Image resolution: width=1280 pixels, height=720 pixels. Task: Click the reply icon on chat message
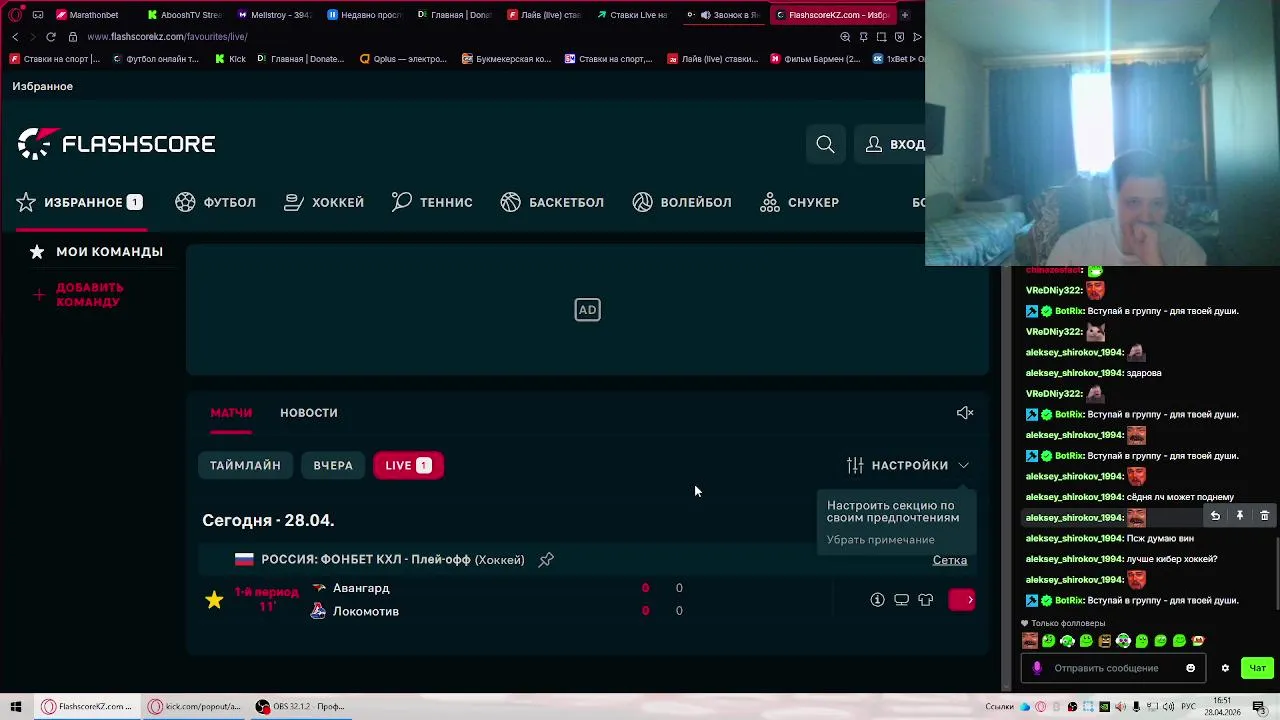coord(1215,516)
